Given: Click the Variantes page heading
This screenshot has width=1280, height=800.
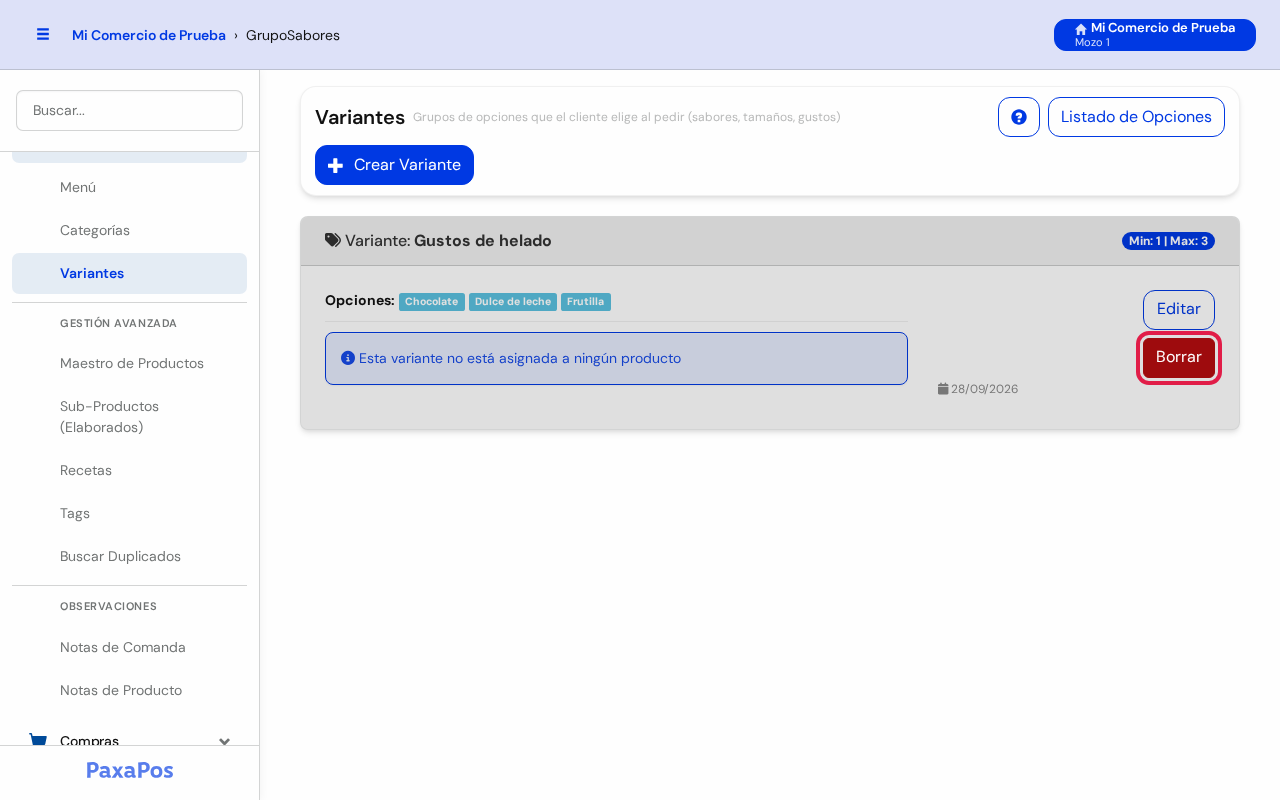Looking at the screenshot, I should (360, 117).
